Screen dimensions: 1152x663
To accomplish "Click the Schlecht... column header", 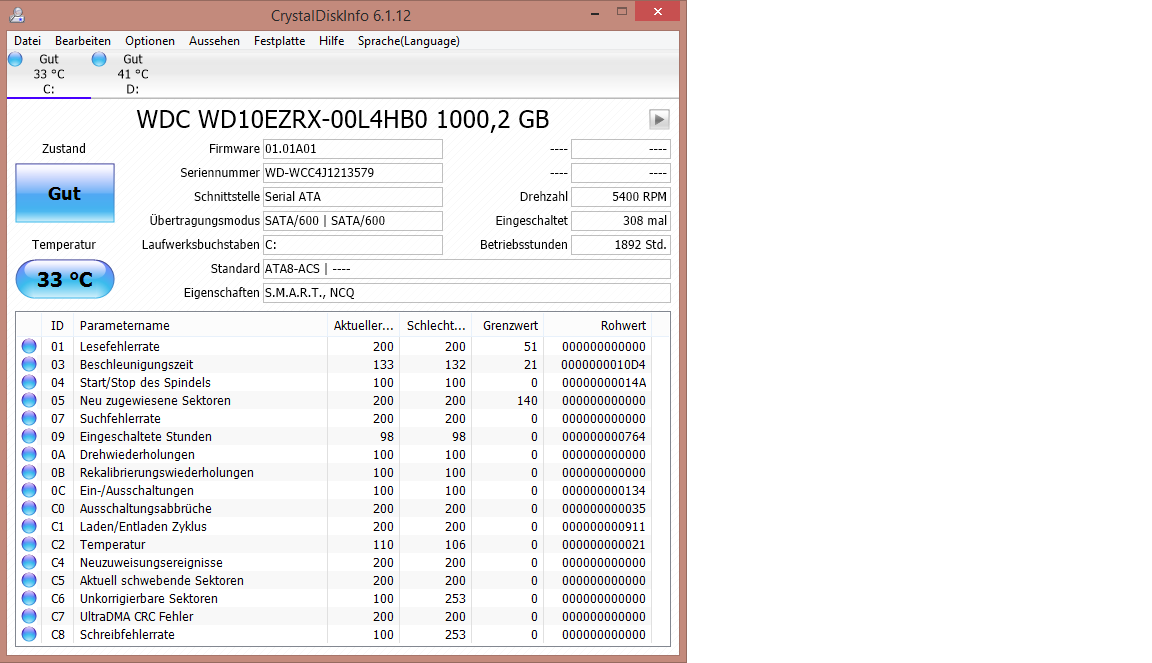I will click(x=436, y=326).
